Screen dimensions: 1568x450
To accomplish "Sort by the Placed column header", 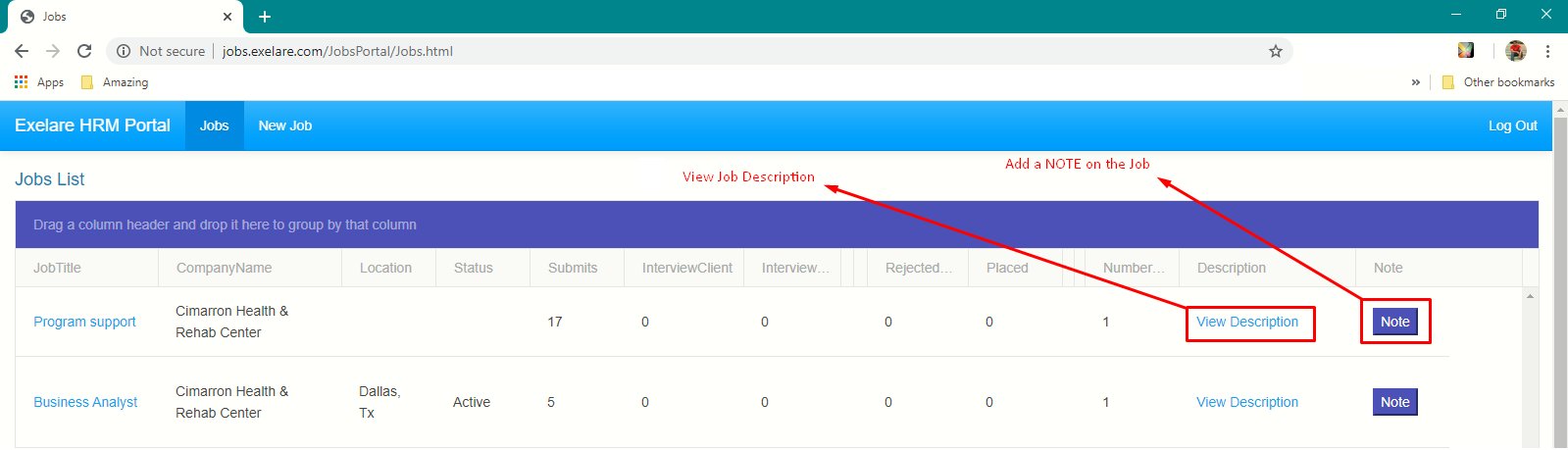I will 1015,268.
